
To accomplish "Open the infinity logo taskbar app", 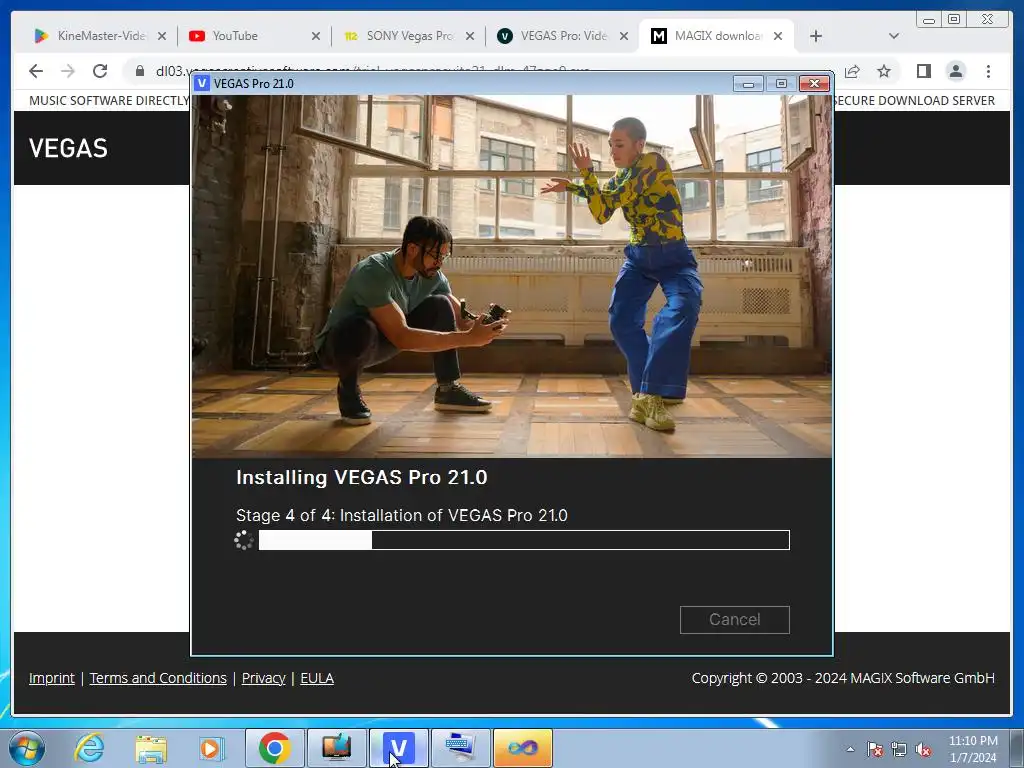I will pyautogui.click(x=522, y=748).
